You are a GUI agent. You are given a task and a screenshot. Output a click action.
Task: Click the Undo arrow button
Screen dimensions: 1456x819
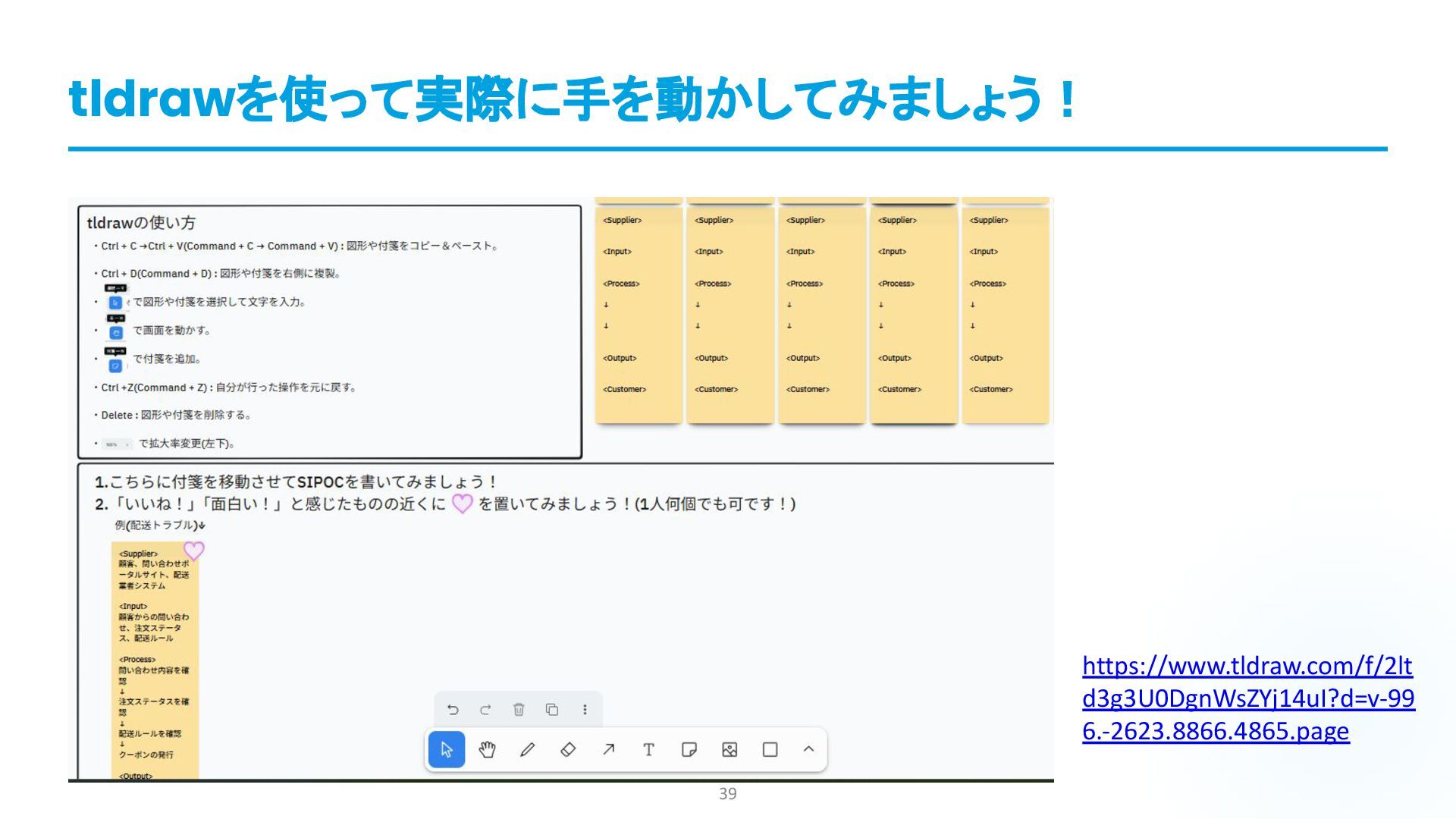click(453, 710)
